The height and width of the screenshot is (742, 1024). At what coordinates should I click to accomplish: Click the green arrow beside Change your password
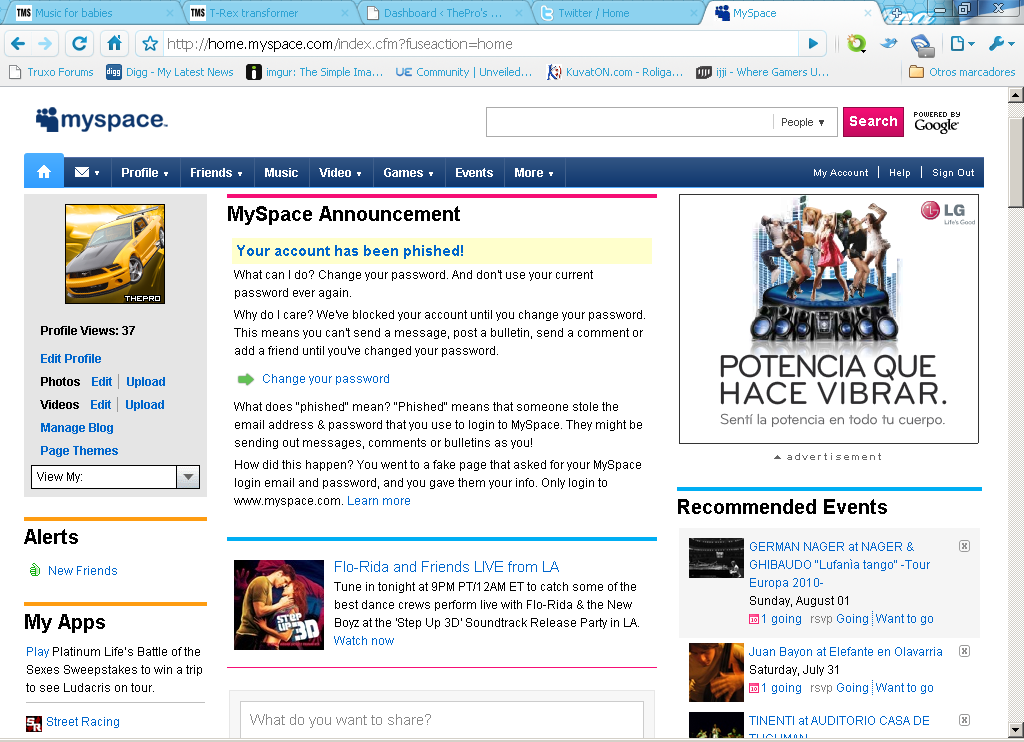point(246,379)
